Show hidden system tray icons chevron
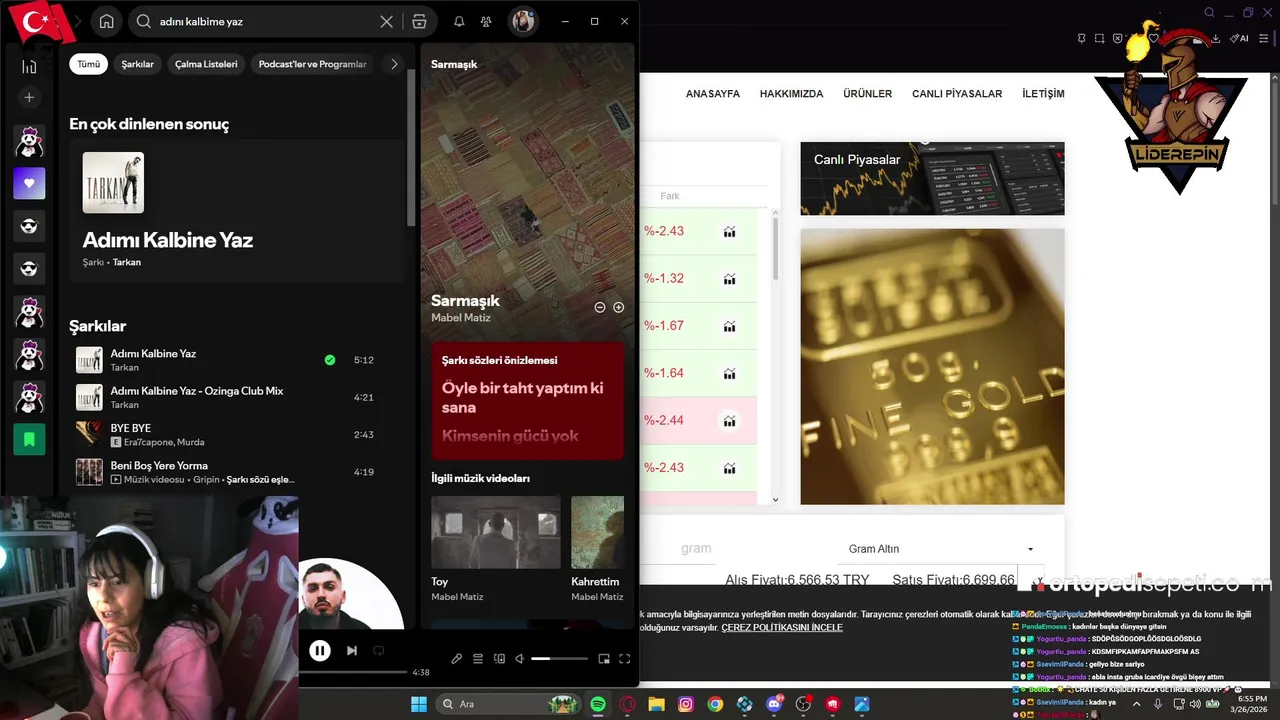The height and width of the screenshot is (720, 1280). tap(1136, 704)
